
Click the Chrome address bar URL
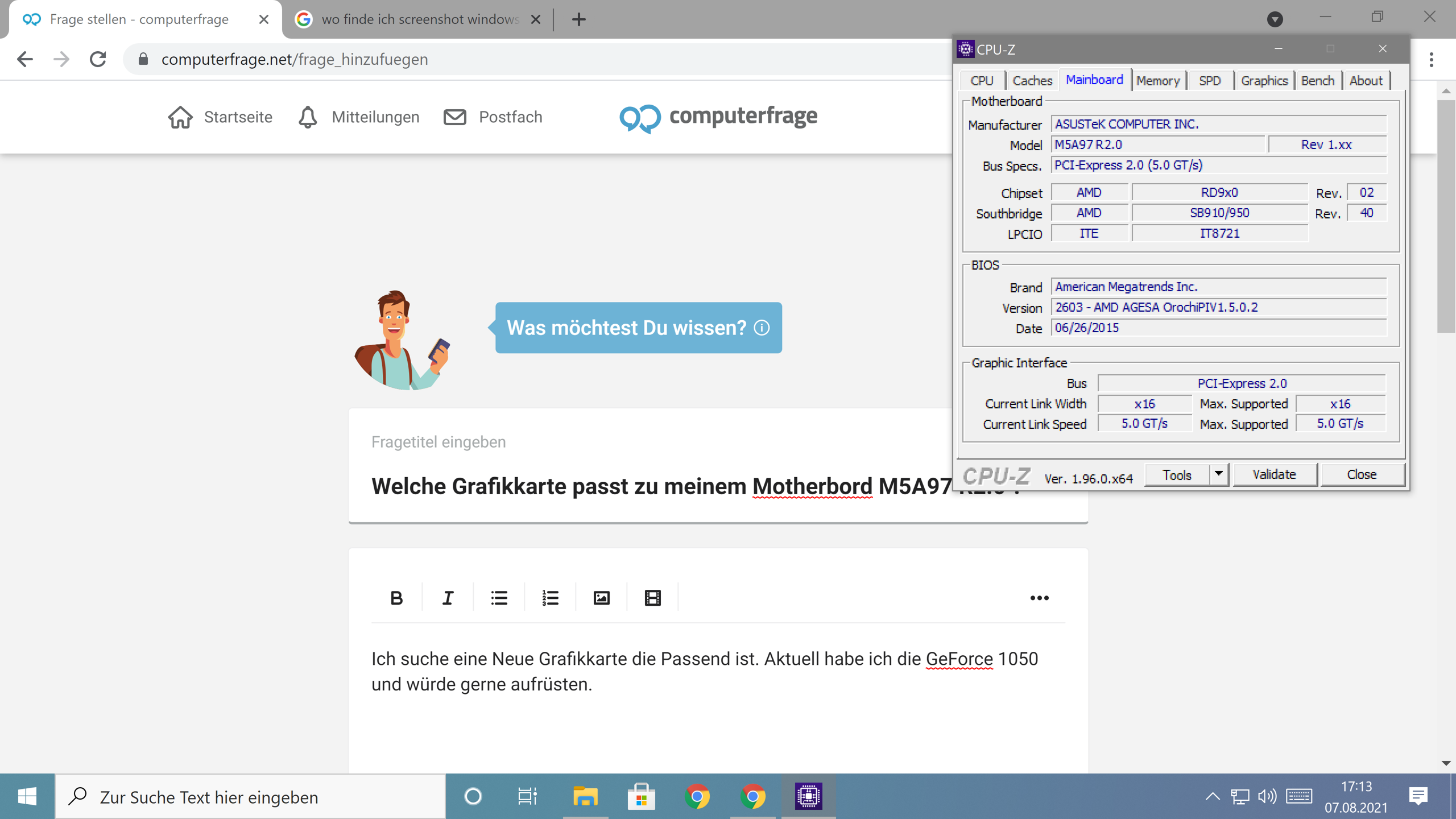point(295,59)
